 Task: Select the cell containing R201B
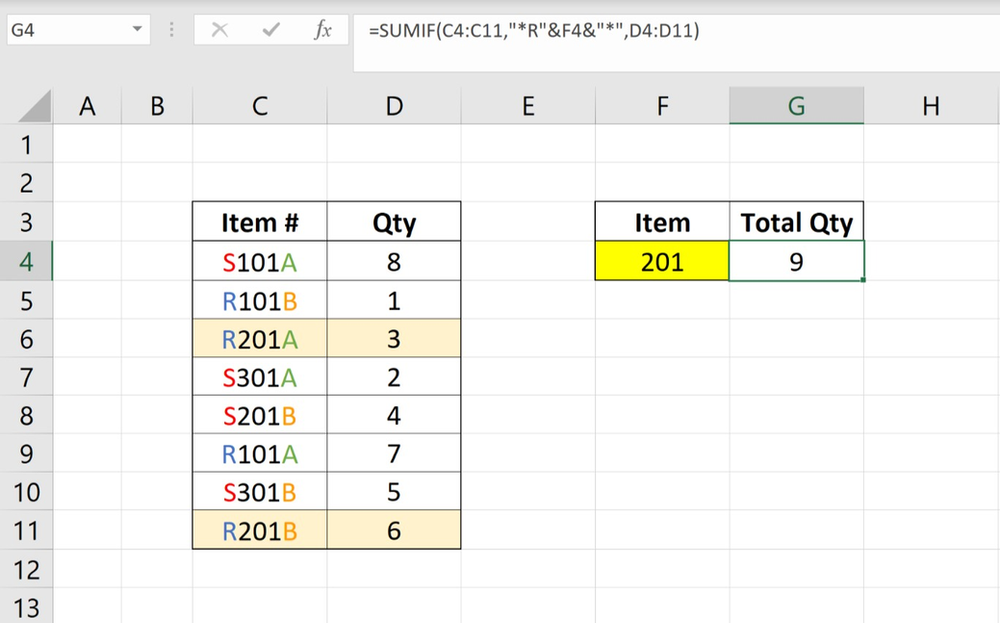tap(259, 530)
